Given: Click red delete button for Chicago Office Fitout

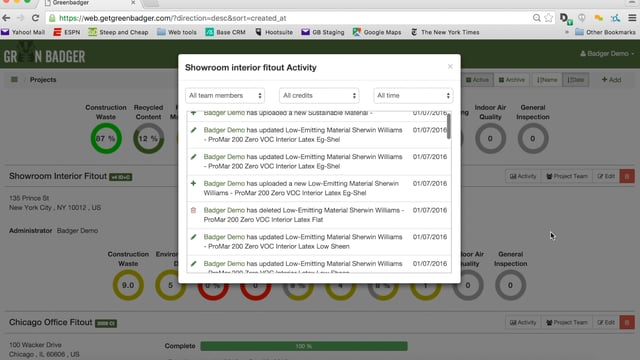Looking at the screenshot, I should click(627, 322).
